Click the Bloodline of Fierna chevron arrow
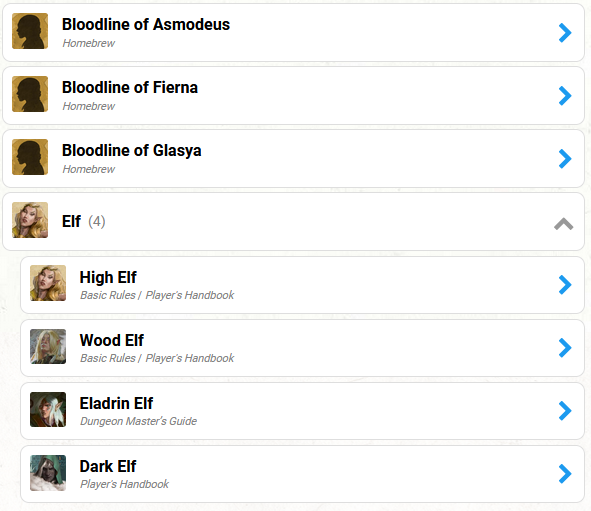Image resolution: width=591 pixels, height=511 pixels. point(565,96)
